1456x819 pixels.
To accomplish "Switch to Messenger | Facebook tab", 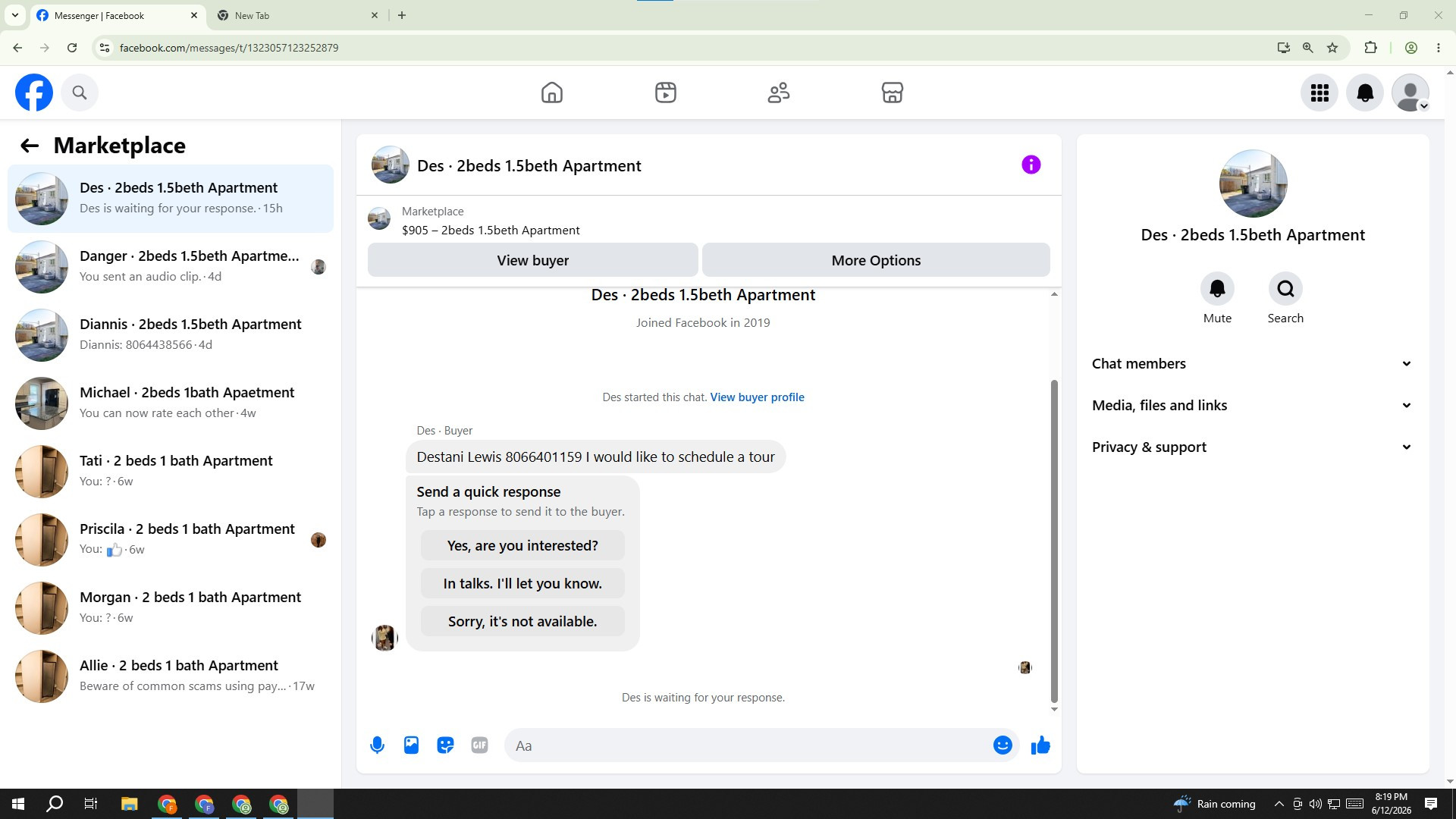I will tap(118, 15).
